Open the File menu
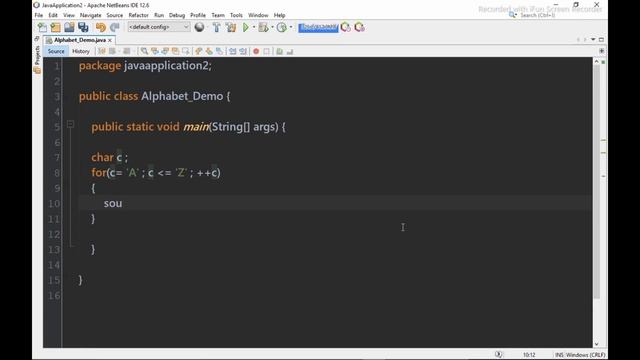 (39, 15)
